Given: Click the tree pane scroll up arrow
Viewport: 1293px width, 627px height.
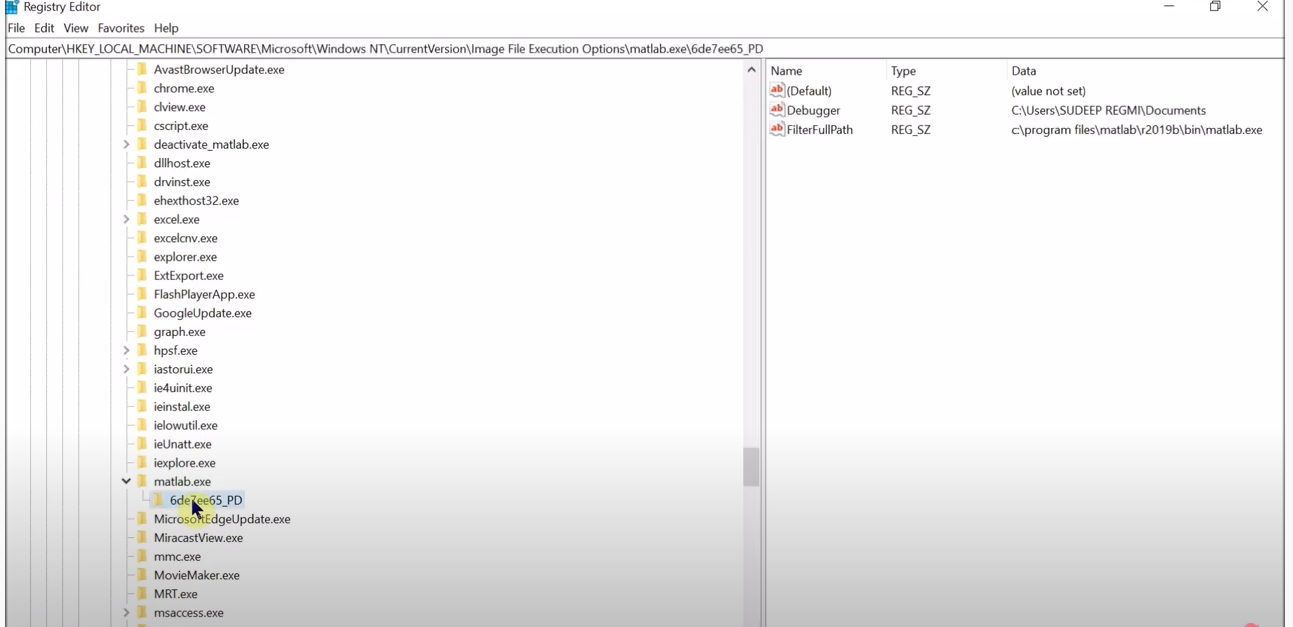Looking at the screenshot, I should [751, 70].
